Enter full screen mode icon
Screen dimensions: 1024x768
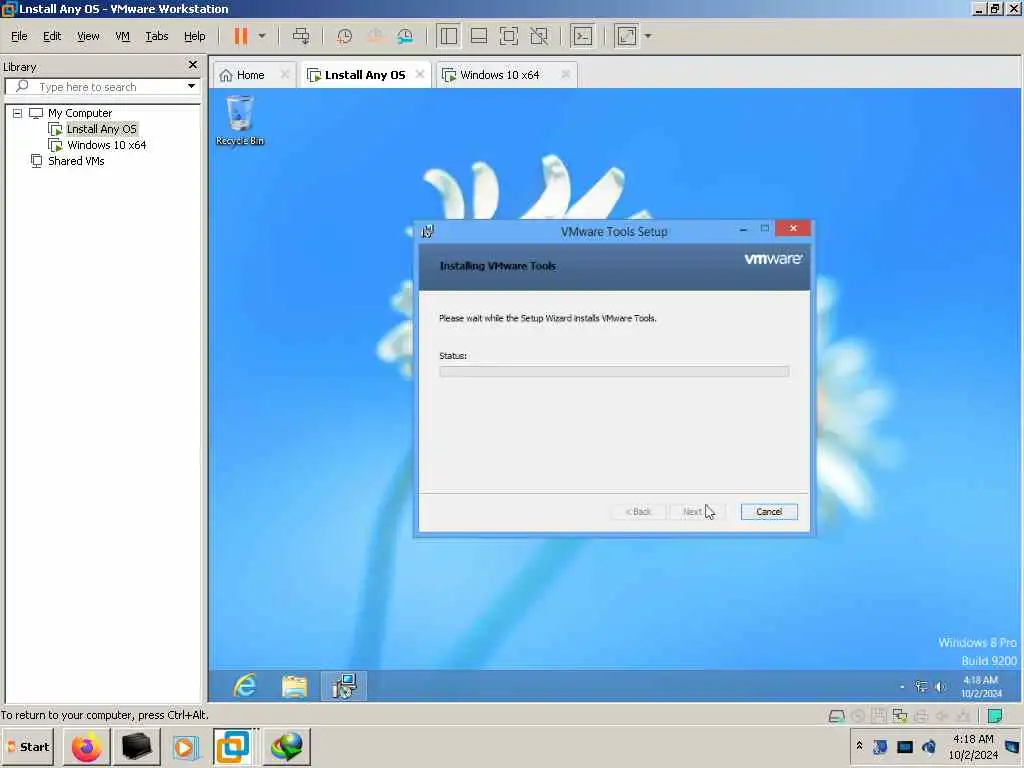pyautogui.click(x=509, y=36)
